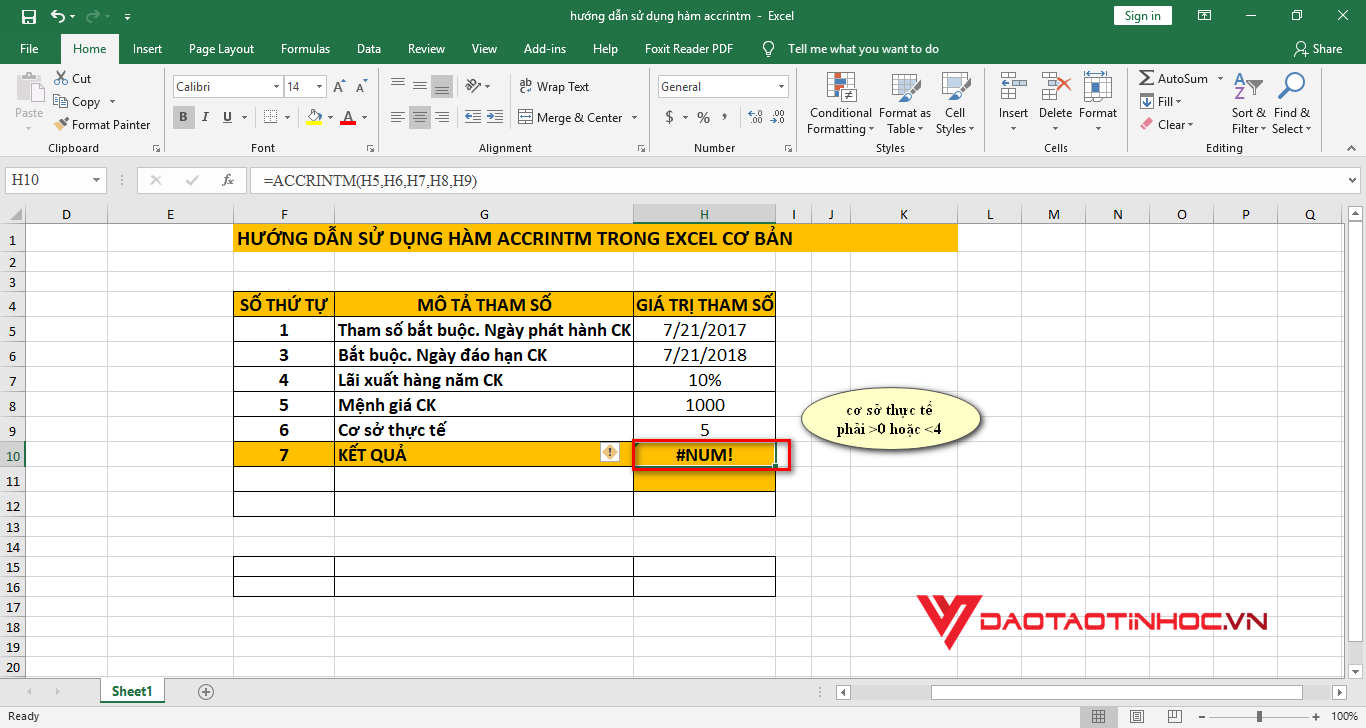The height and width of the screenshot is (728, 1366).
Task: Select cell H10 showing #NUM! error
Action: (x=704, y=455)
